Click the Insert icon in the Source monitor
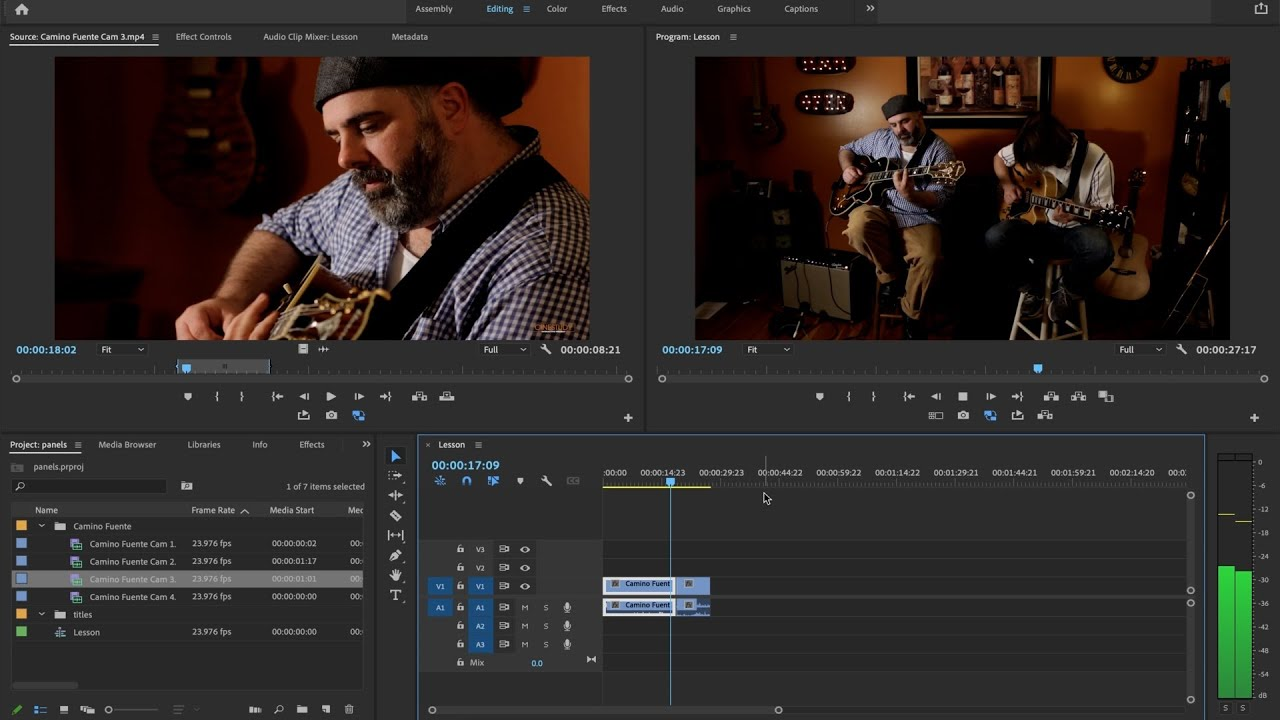 pyautogui.click(x=420, y=396)
